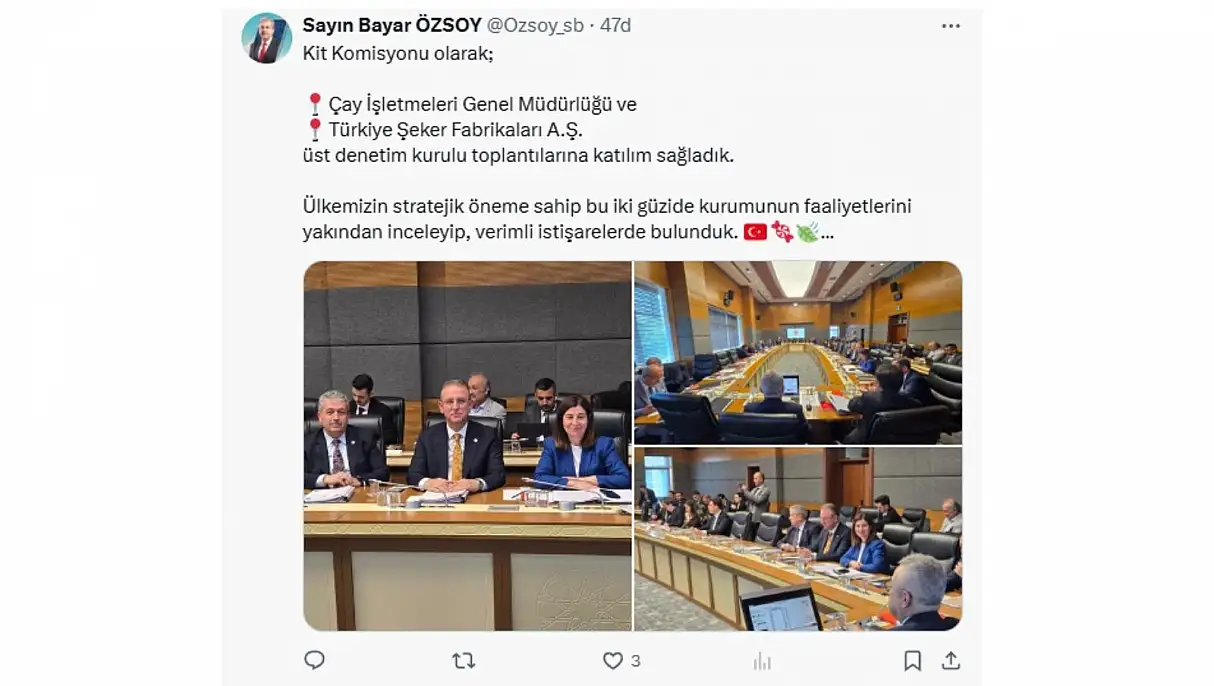Click the pin emoji before Türkiye Şeker
The image size is (1214, 686).
coord(315,129)
